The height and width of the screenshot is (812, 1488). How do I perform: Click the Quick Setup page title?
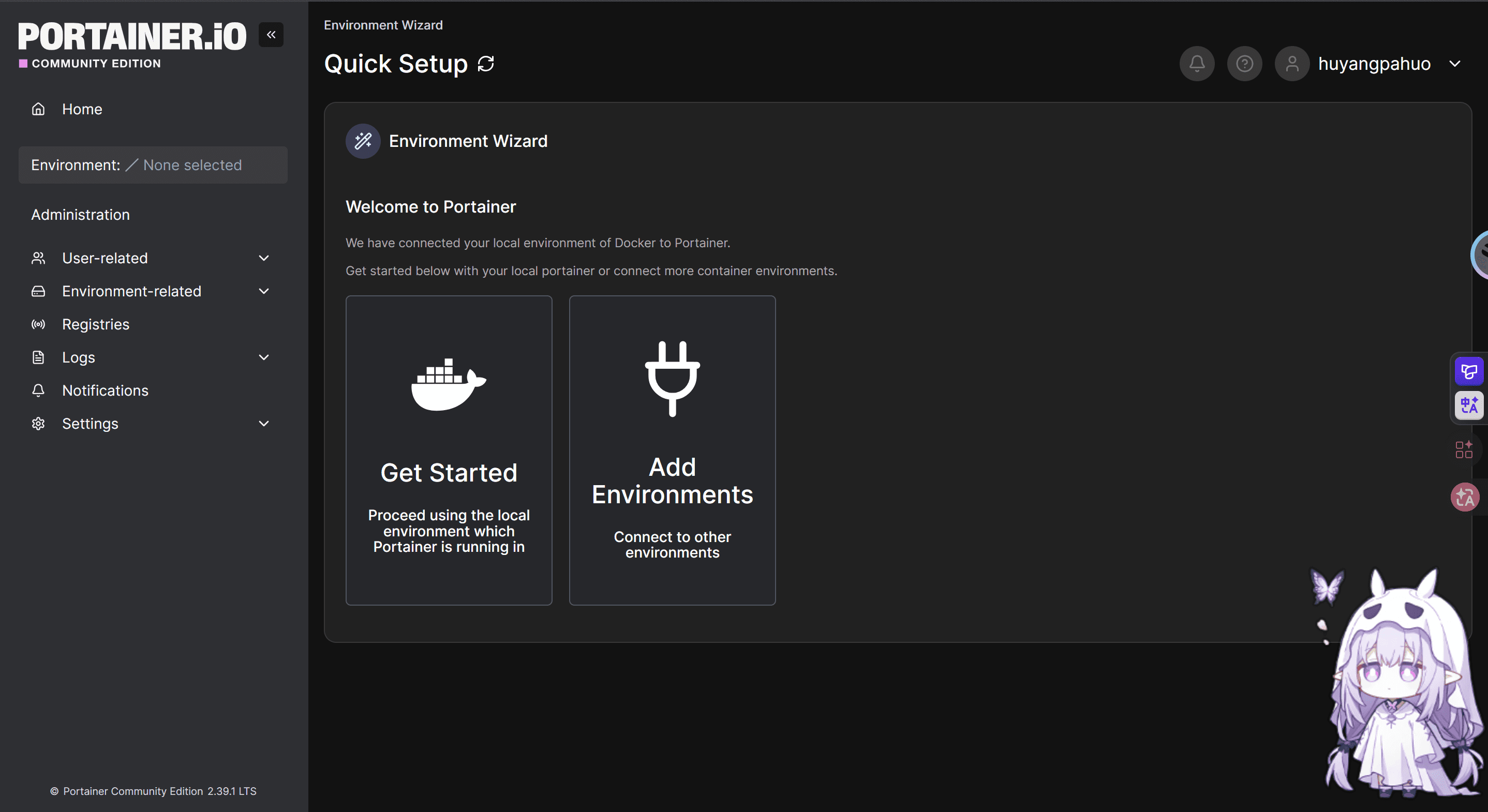point(396,64)
